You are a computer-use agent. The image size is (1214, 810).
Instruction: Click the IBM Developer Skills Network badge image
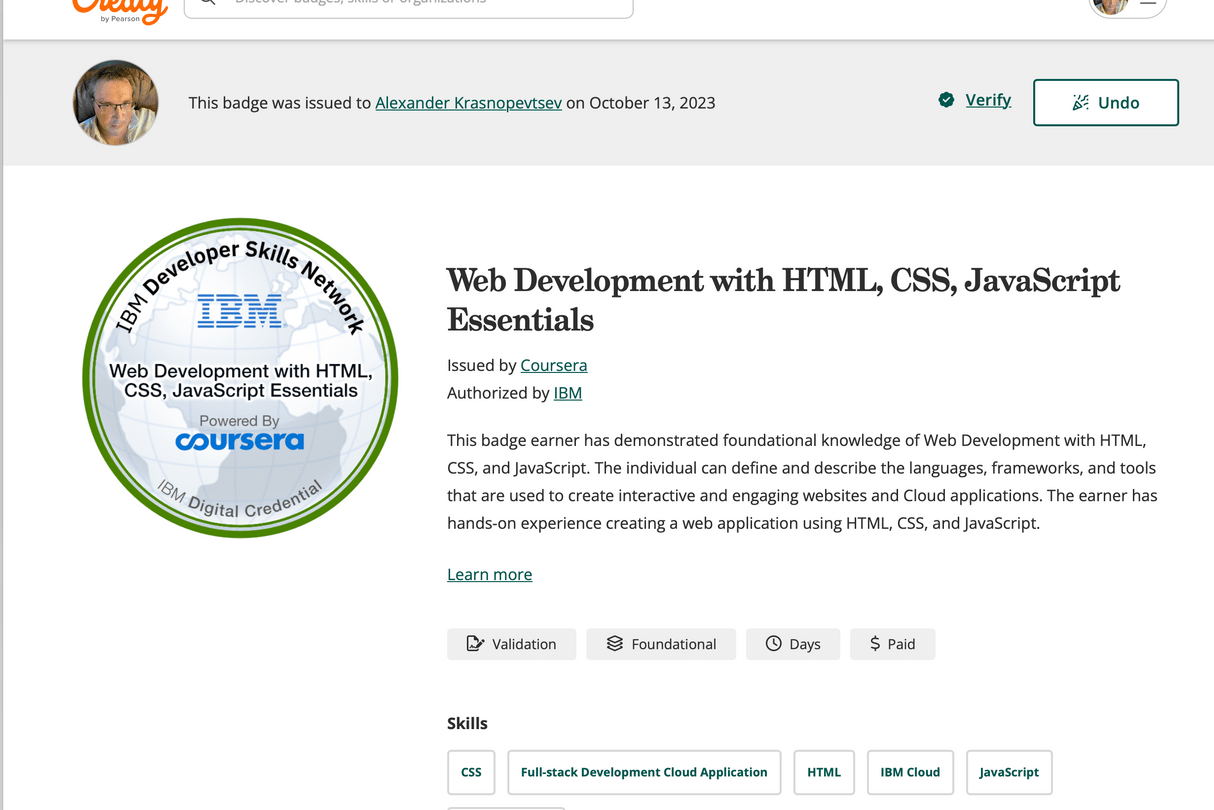(x=240, y=378)
